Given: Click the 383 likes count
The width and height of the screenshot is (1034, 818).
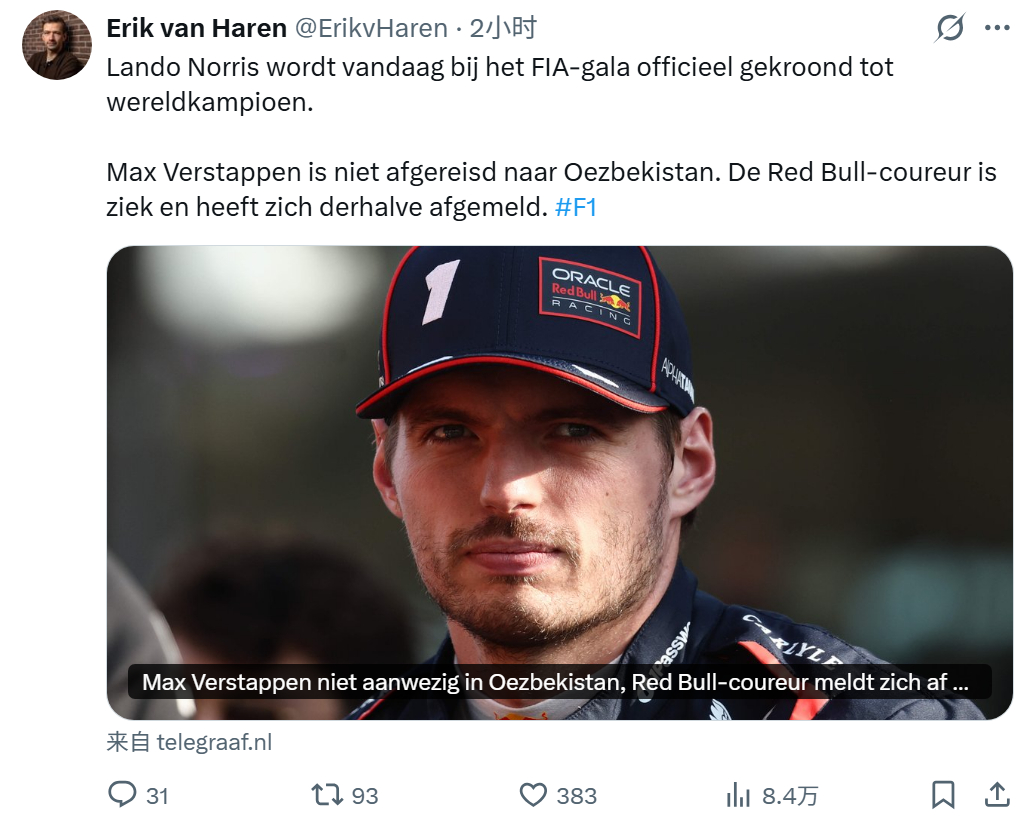Looking at the screenshot, I should pyautogui.click(x=576, y=796).
